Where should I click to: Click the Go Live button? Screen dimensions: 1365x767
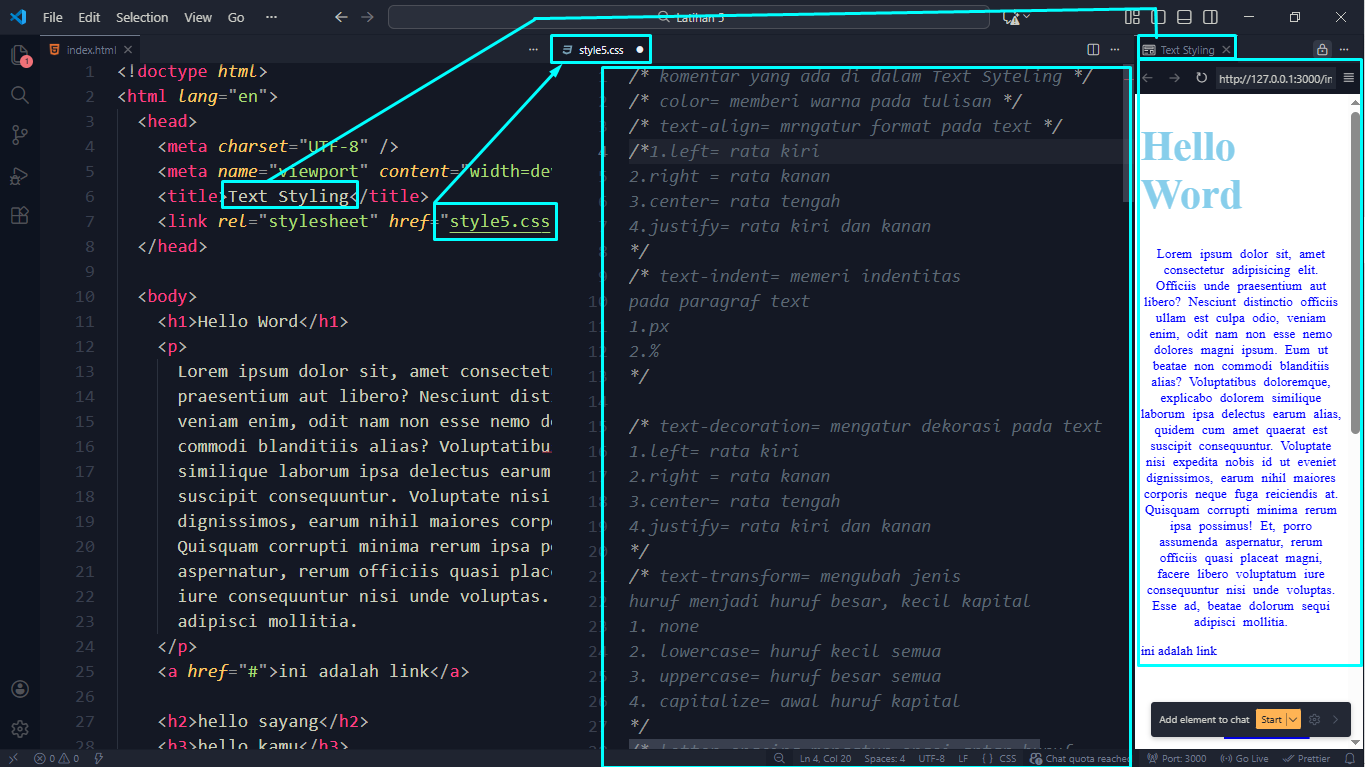pyautogui.click(x=1245, y=759)
